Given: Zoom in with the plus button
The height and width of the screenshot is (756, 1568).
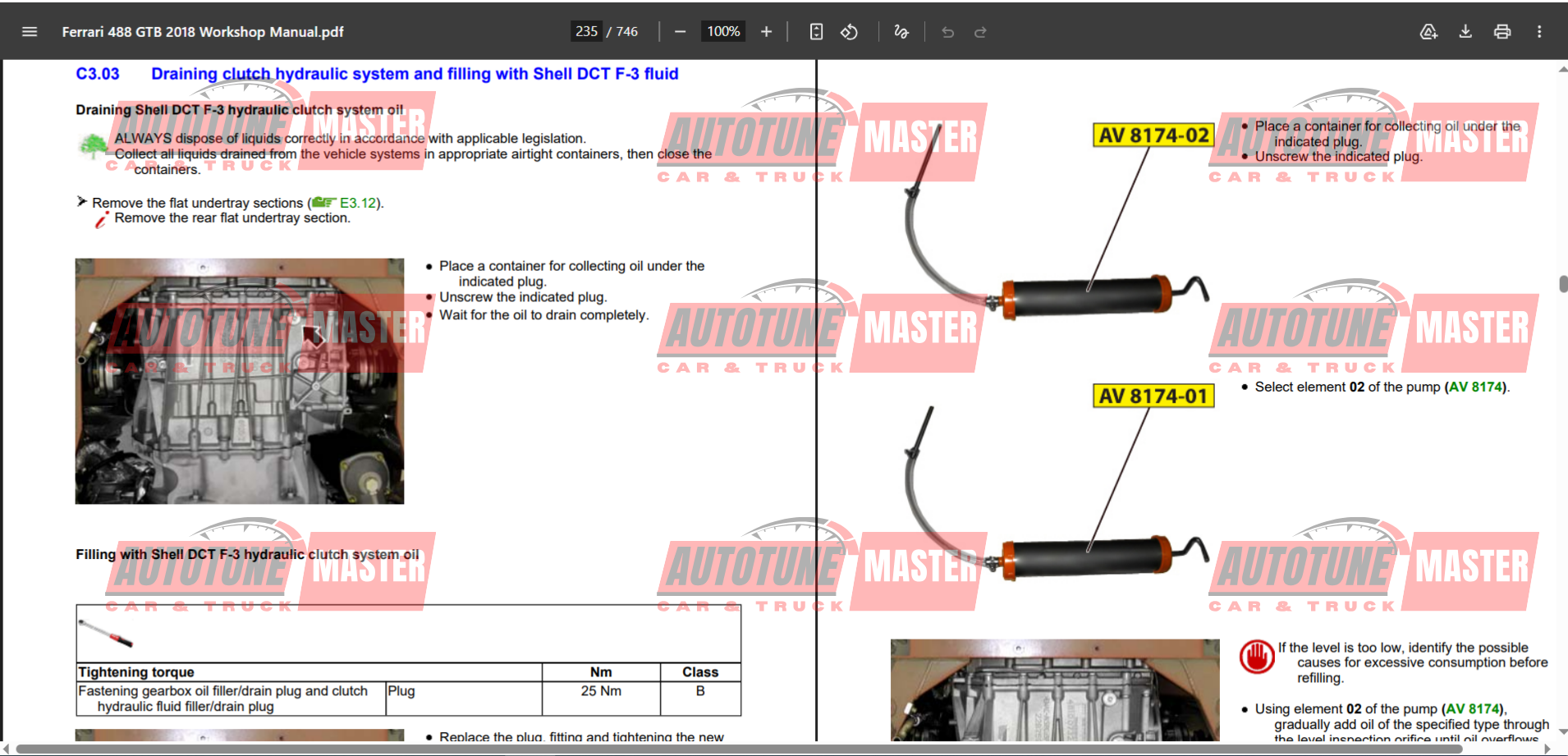Looking at the screenshot, I should [x=766, y=32].
